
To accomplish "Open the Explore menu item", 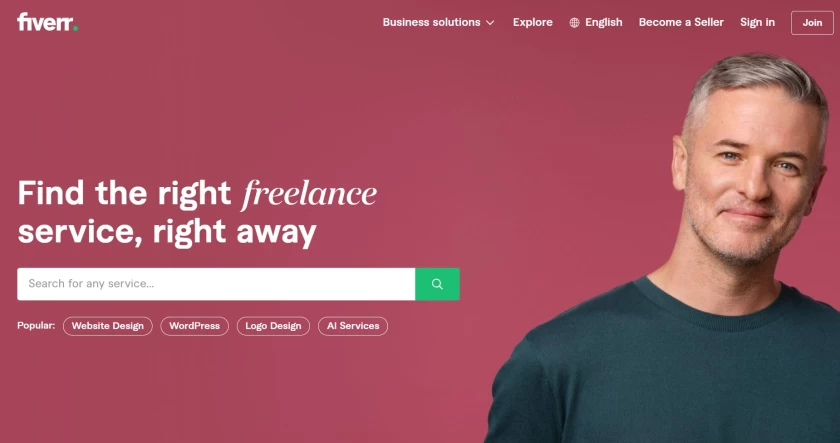I will pos(532,22).
